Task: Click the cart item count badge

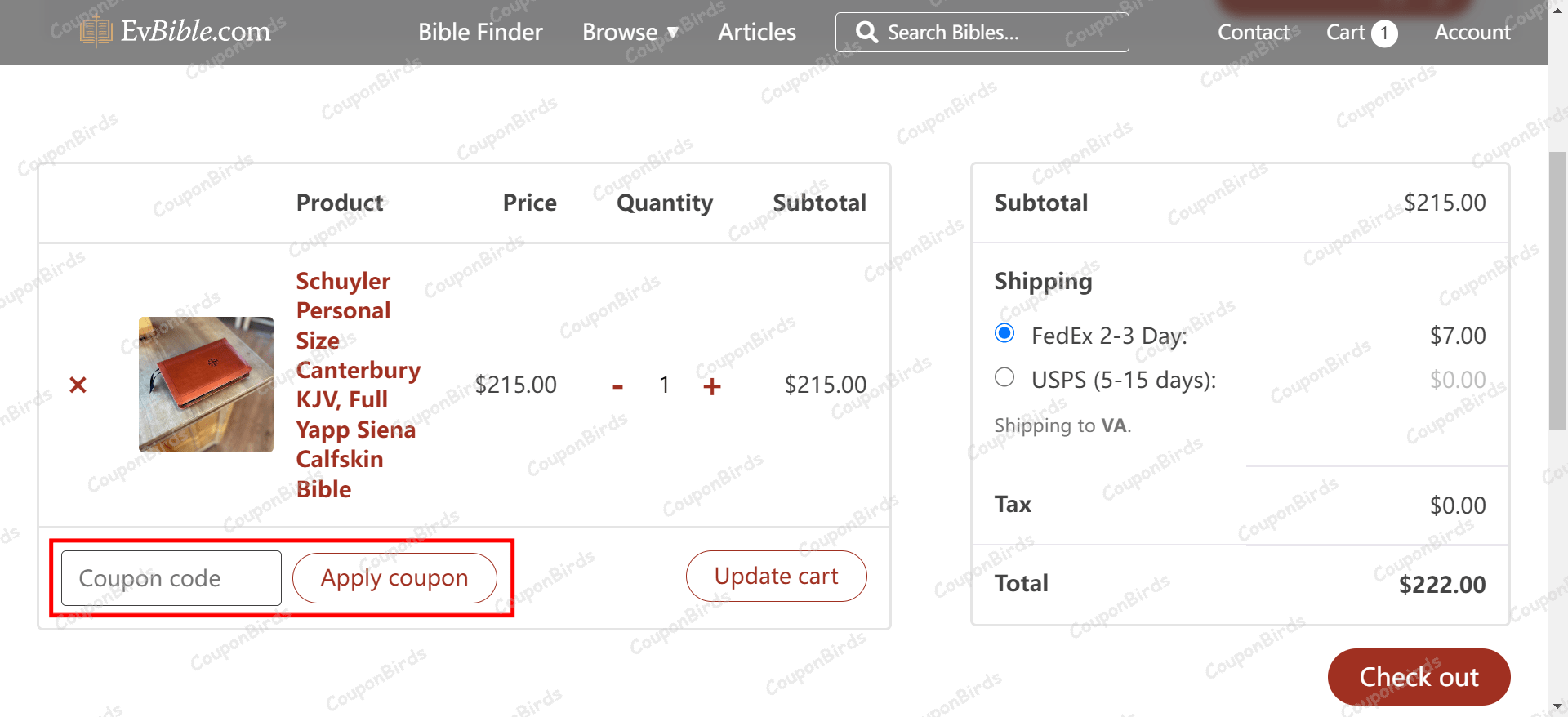Action: (x=1384, y=33)
